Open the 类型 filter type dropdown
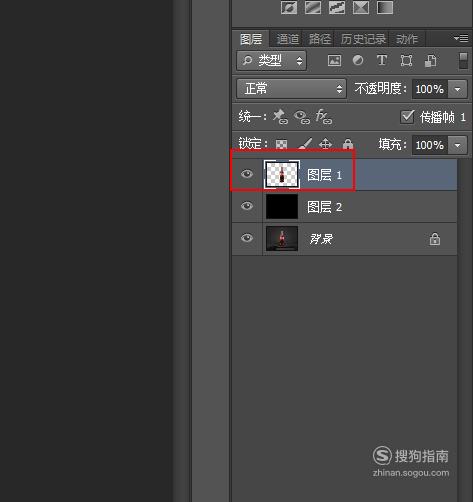473x502 pixels. [x=271, y=60]
